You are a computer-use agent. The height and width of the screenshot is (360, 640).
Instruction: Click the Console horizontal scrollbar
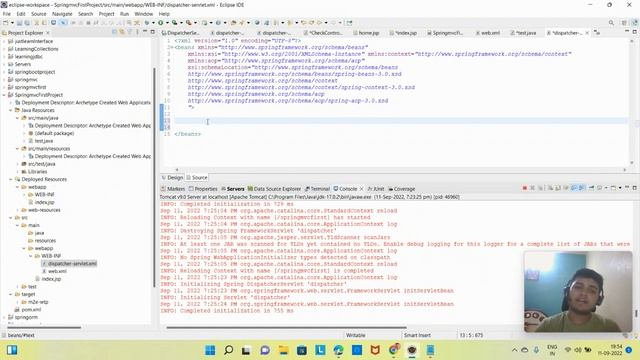[x=286, y=327]
